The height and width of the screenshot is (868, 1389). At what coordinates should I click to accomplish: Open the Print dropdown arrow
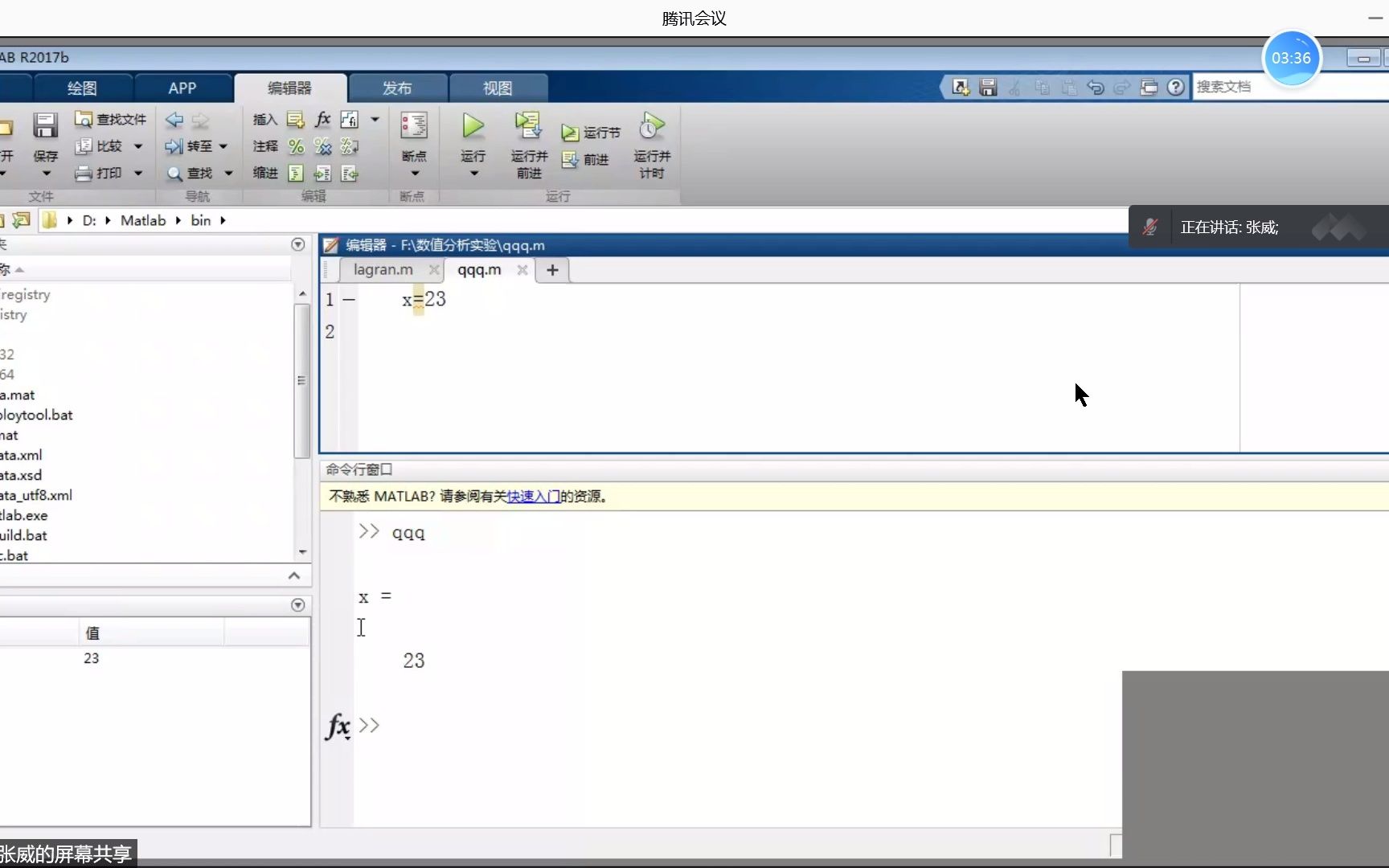tap(138, 173)
